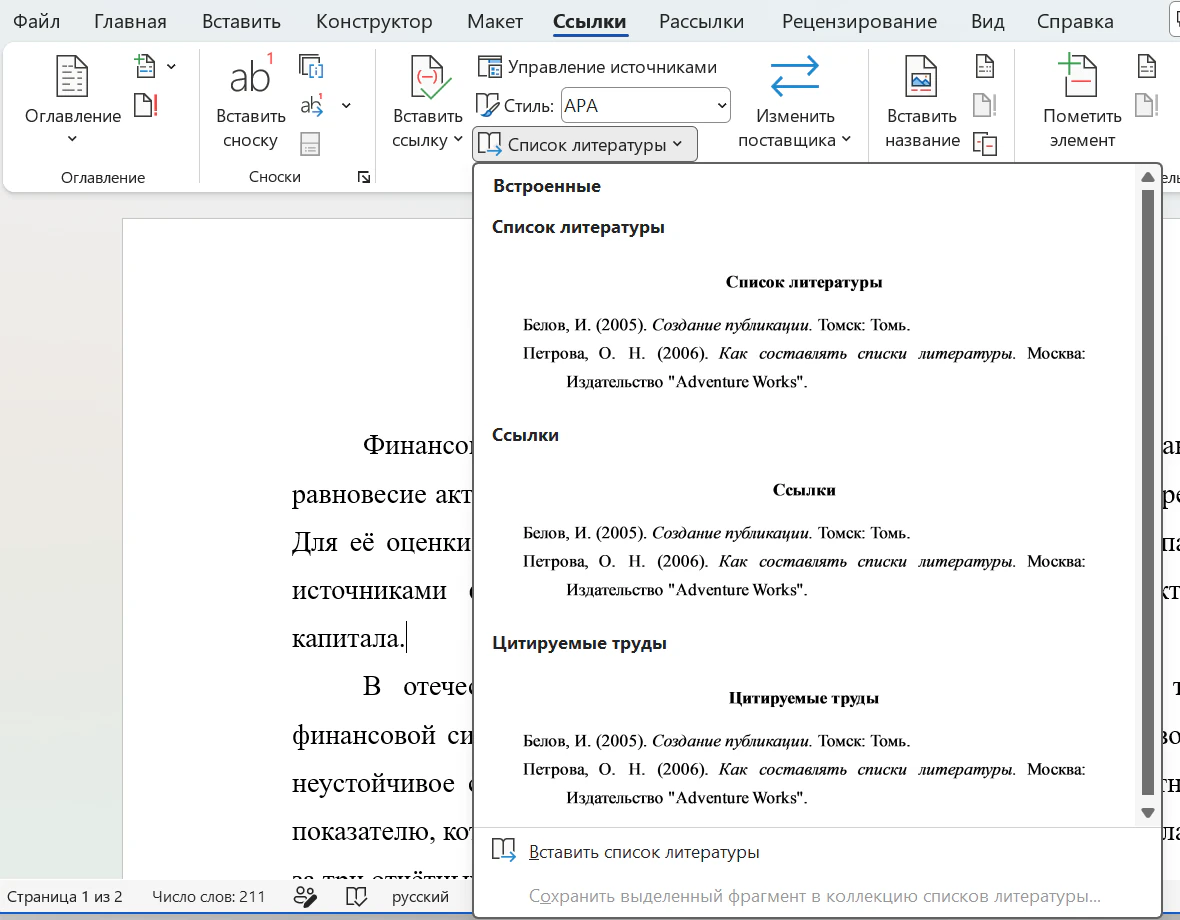Click the Update Table icon with red exclamation

pyautogui.click(x=146, y=105)
